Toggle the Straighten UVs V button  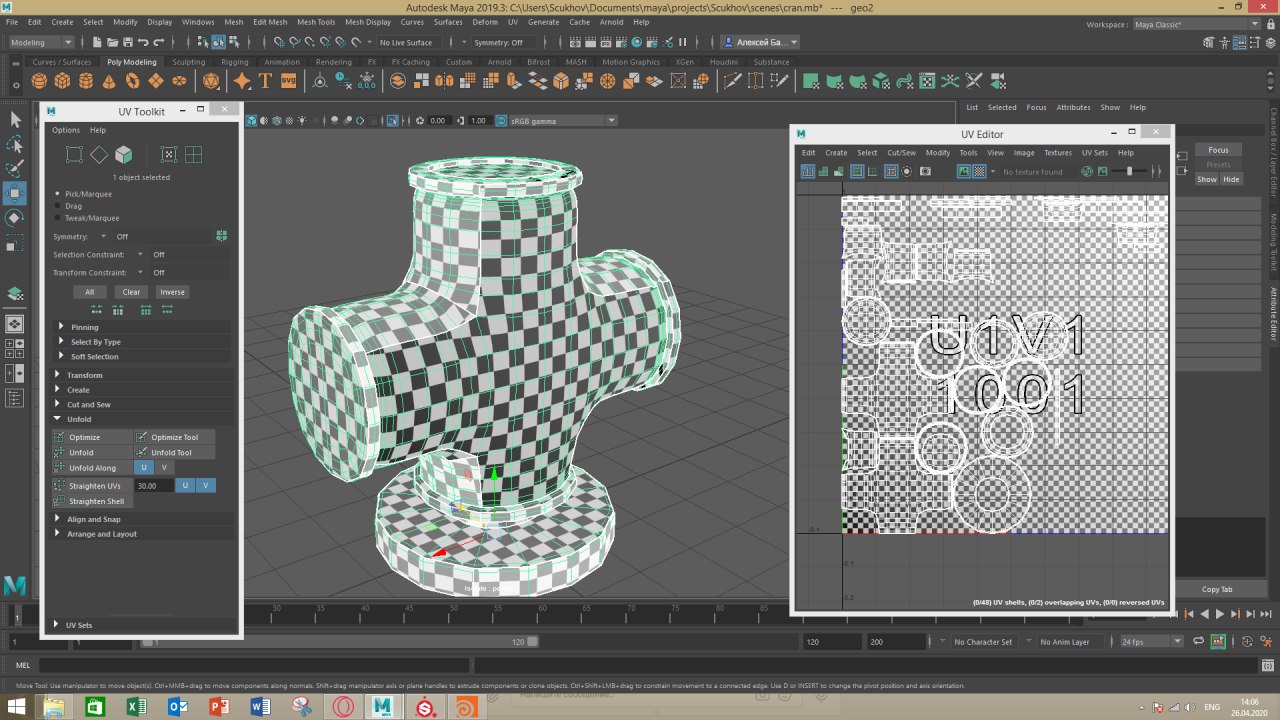point(205,485)
